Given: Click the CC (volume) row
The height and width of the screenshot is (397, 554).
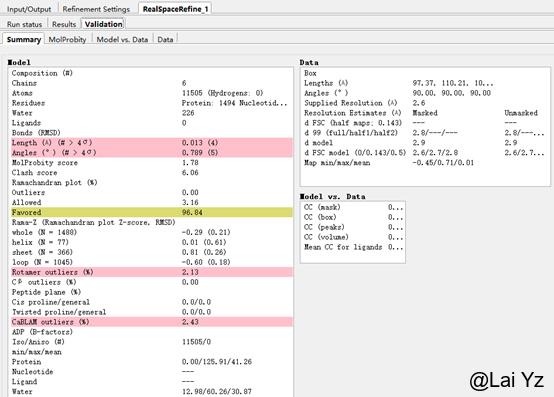Looking at the screenshot, I should point(353,237).
